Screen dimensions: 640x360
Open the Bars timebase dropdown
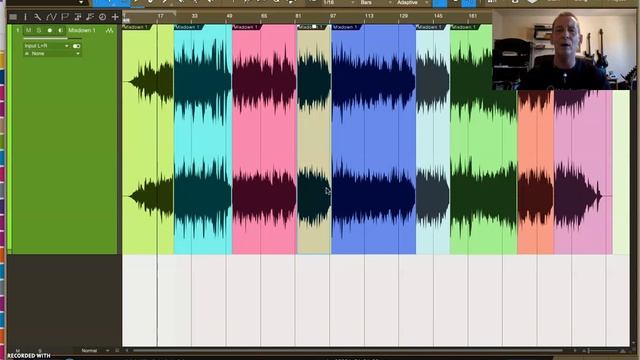pyautogui.click(x=376, y=2)
